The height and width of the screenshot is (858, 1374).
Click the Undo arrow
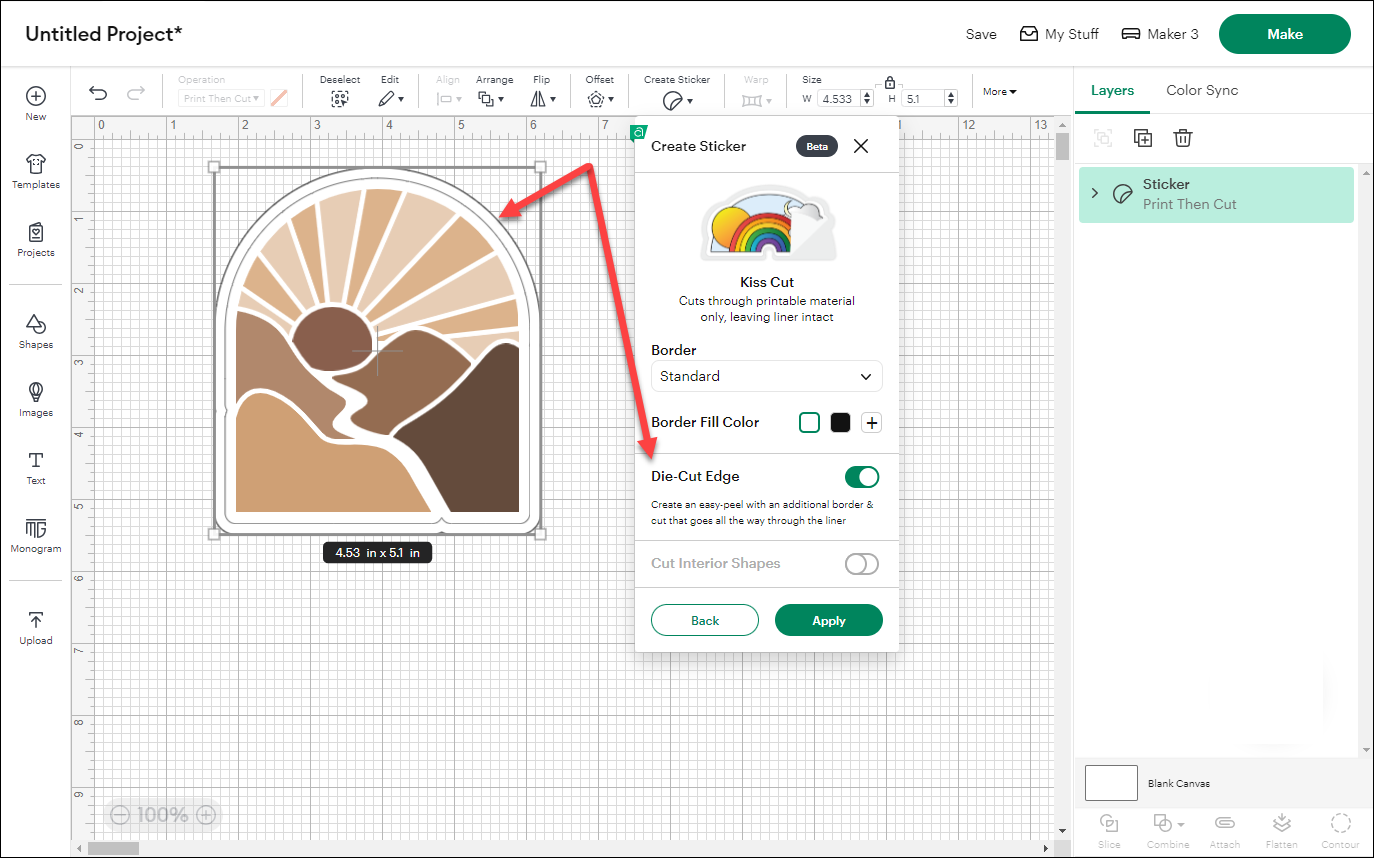(x=97, y=91)
